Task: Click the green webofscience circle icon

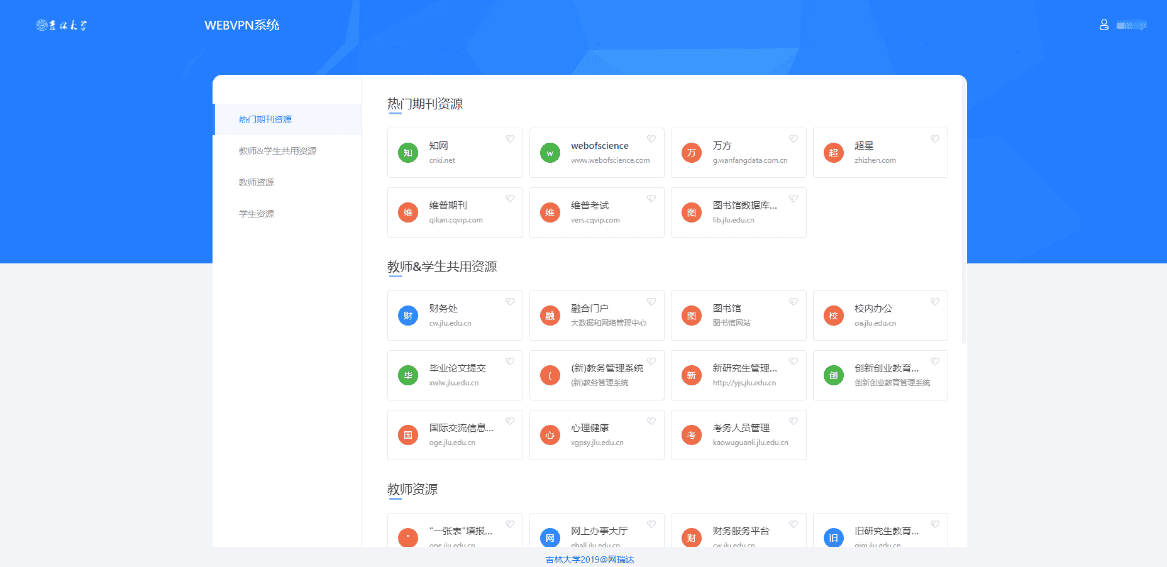Action: (x=550, y=153)
